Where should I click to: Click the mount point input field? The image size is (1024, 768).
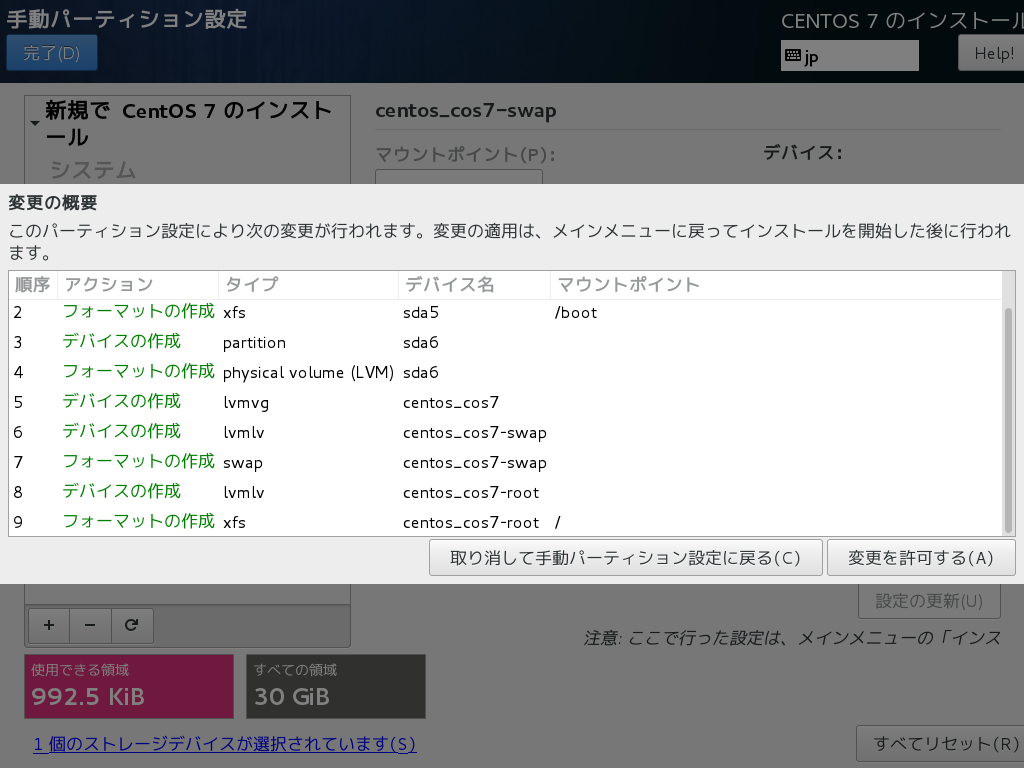tap(458, 177)
